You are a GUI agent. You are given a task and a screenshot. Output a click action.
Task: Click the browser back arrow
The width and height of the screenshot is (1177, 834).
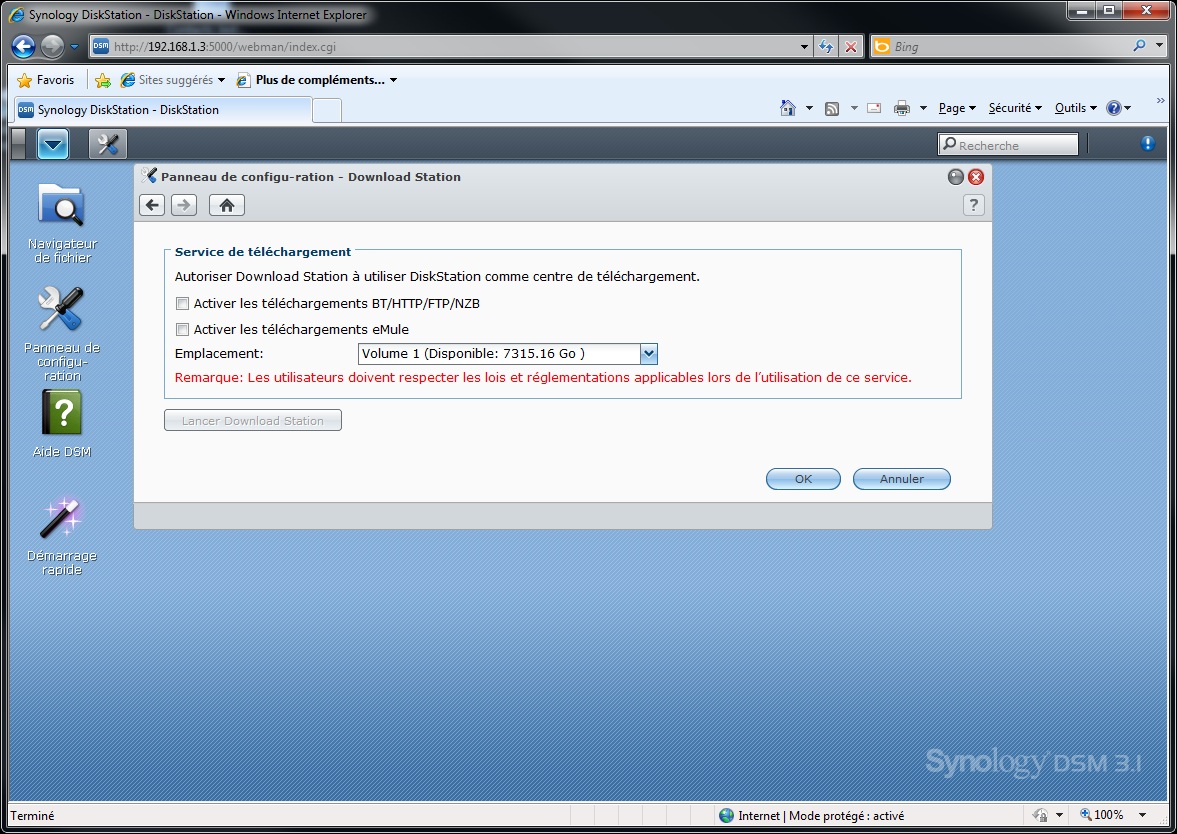point(23,47)
